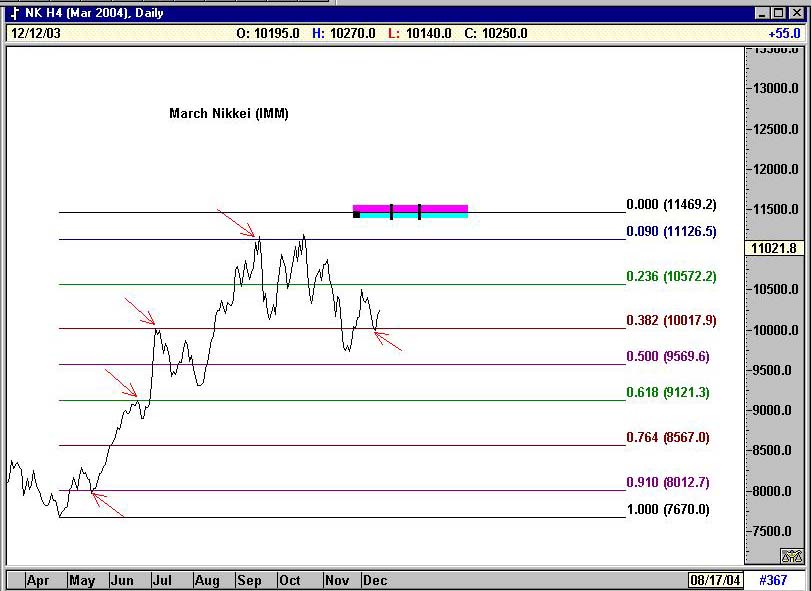Click Jul on the time axis

[x=162, y=580]
